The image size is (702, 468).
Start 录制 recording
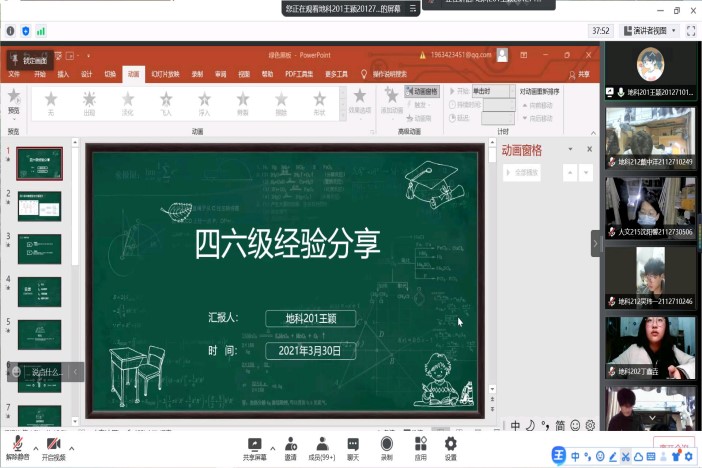click(386, 443)
